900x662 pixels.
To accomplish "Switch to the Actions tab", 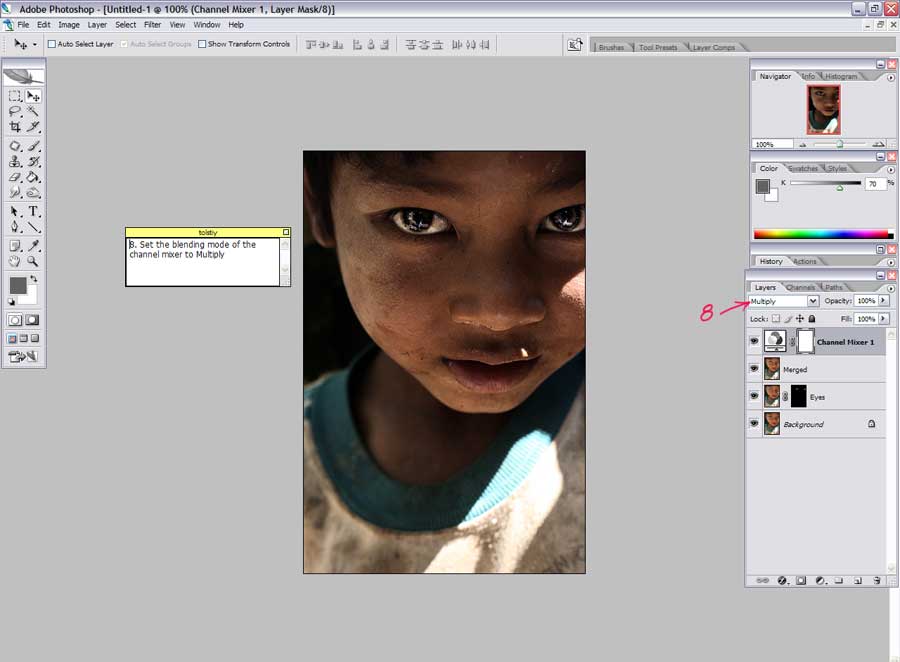I will 805,262.
